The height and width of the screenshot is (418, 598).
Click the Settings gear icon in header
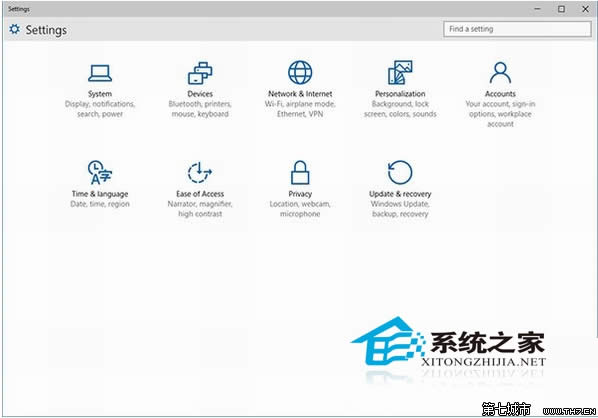[14, 29]
